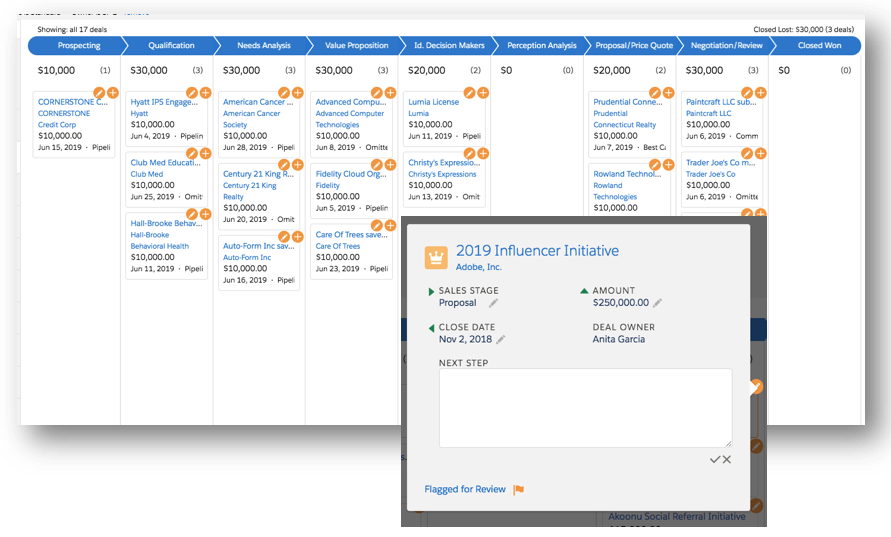Select the Id. Decision Makers stage

pyautogui.click(x=449, y=45)
